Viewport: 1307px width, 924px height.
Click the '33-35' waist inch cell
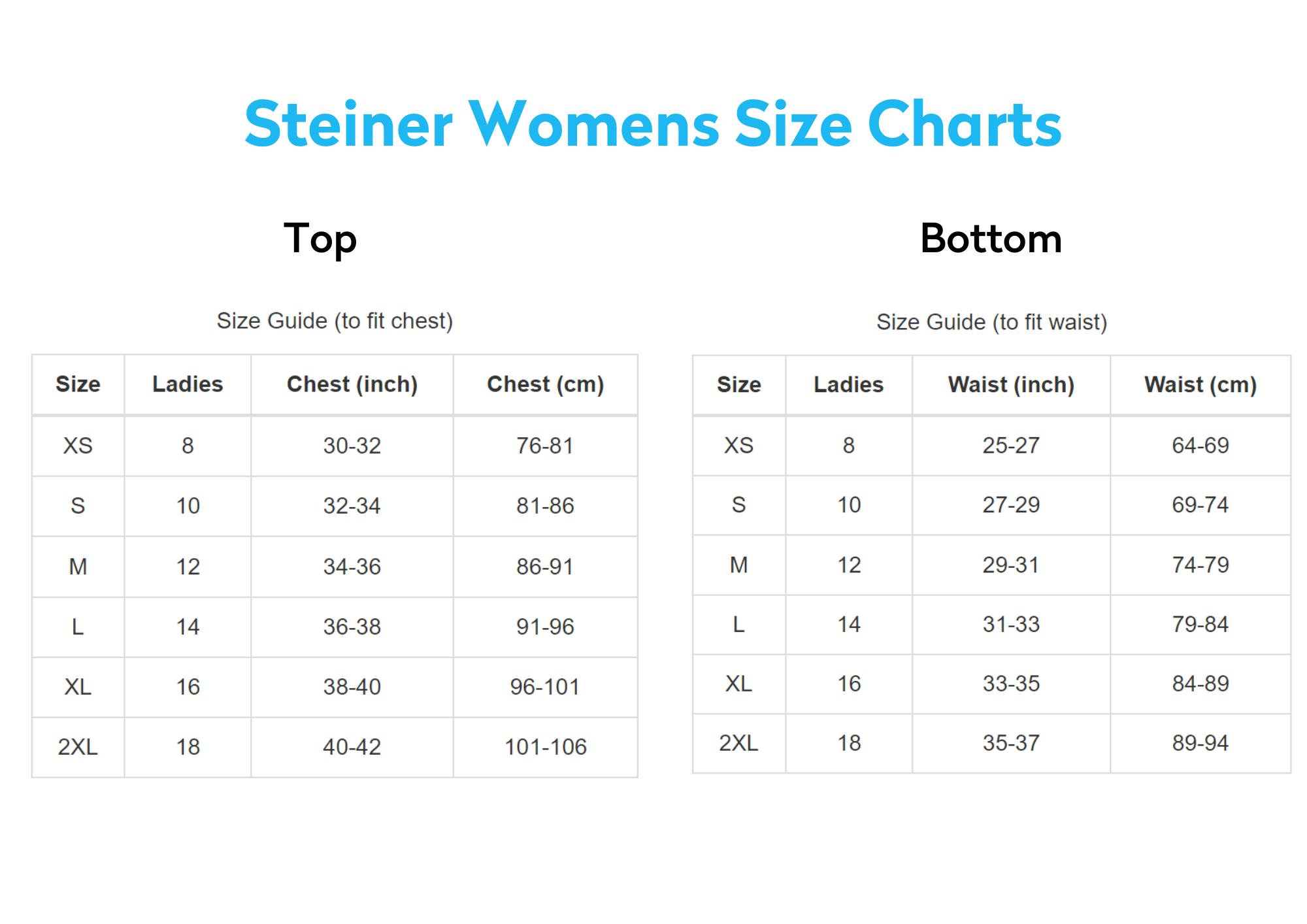click(1011, 684)
